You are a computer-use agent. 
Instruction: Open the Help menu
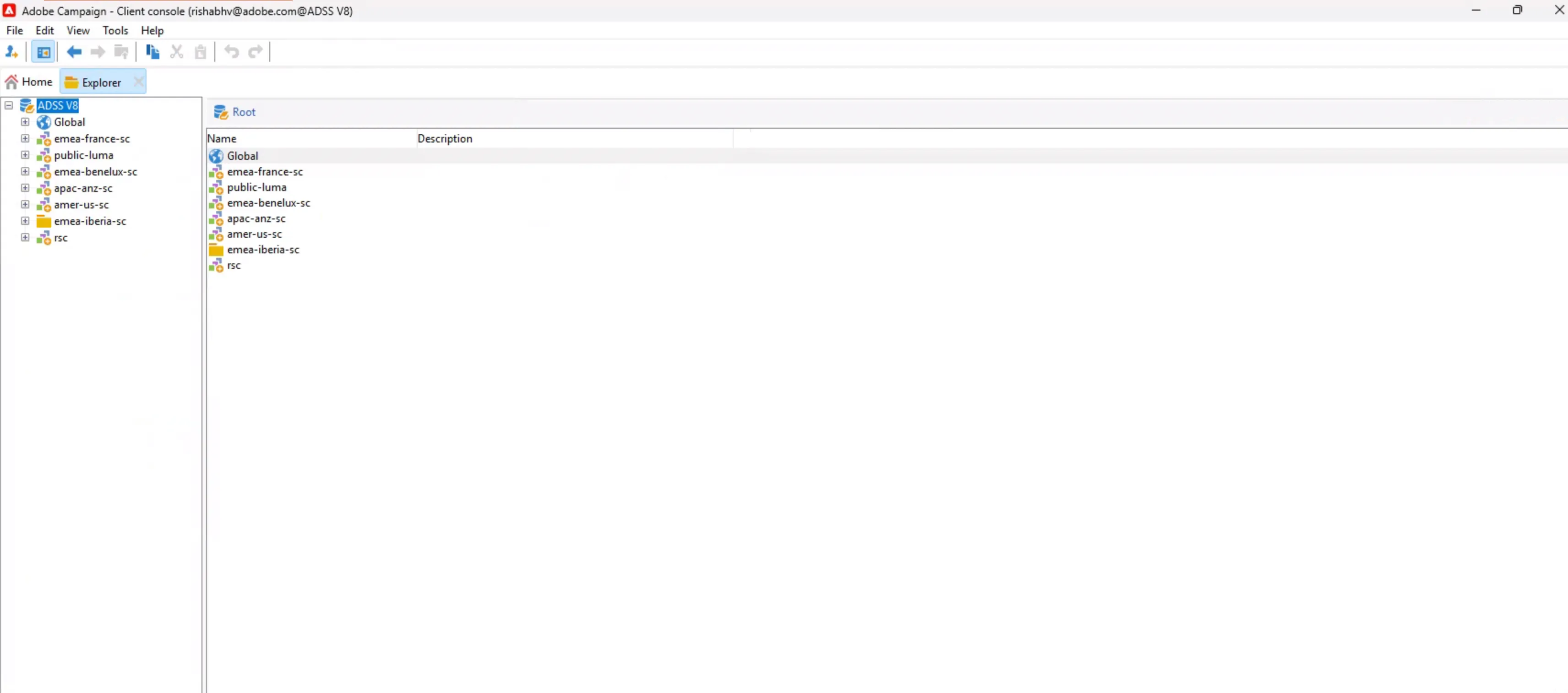coord(152,30)
